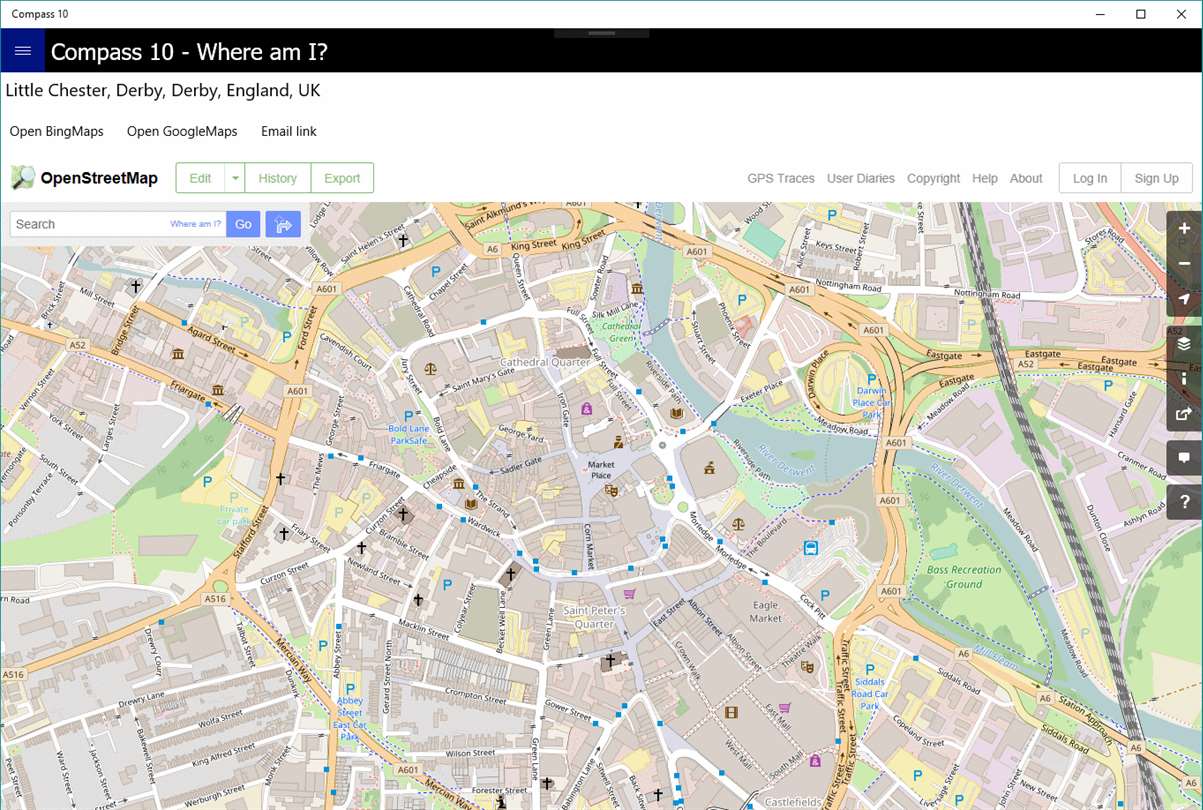Click the 'Cathedral Quarter' map label
Viewport: 1203px width, 810px height.
[545, 361]
